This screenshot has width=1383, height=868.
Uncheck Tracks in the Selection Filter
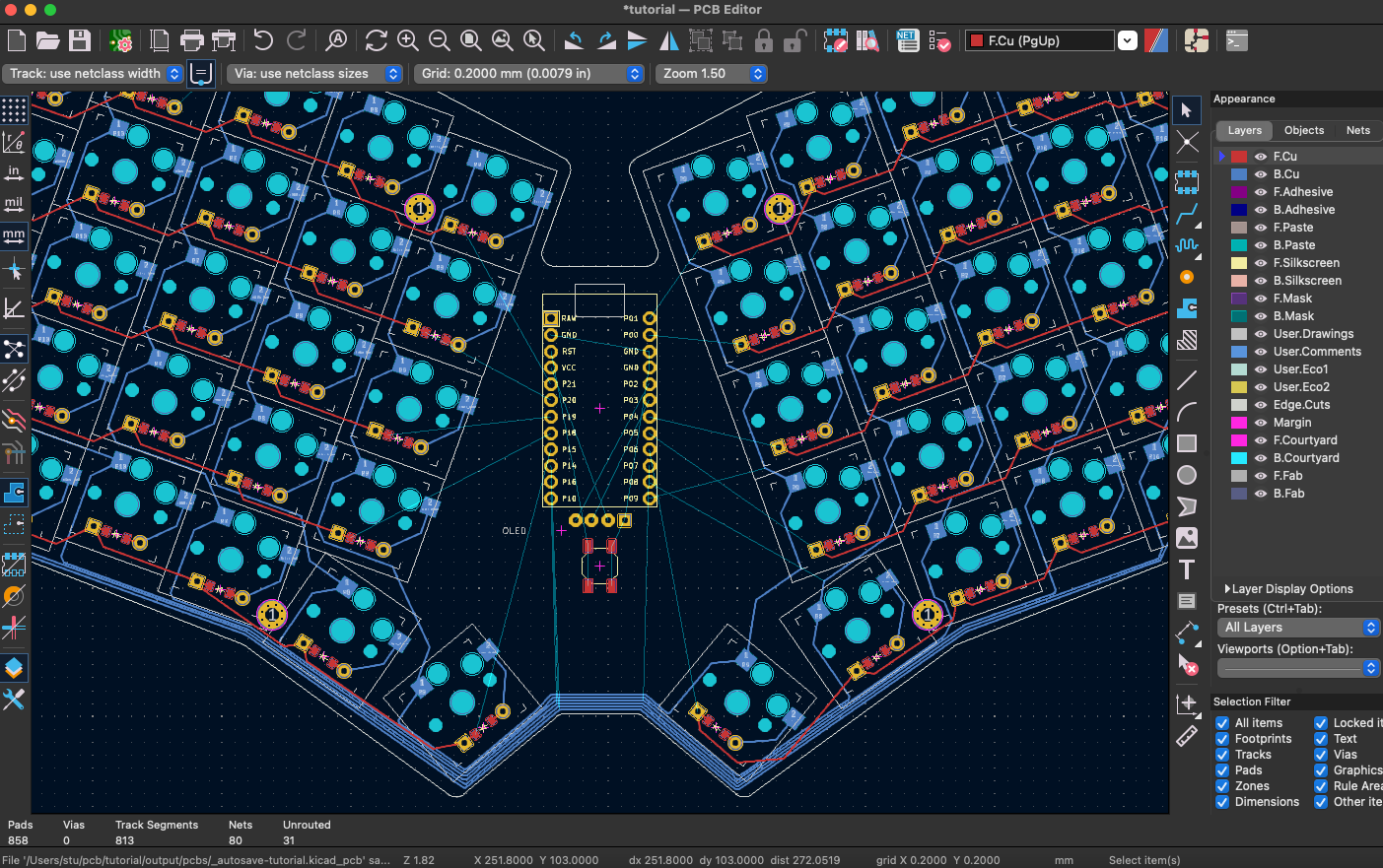[1222, 754]
